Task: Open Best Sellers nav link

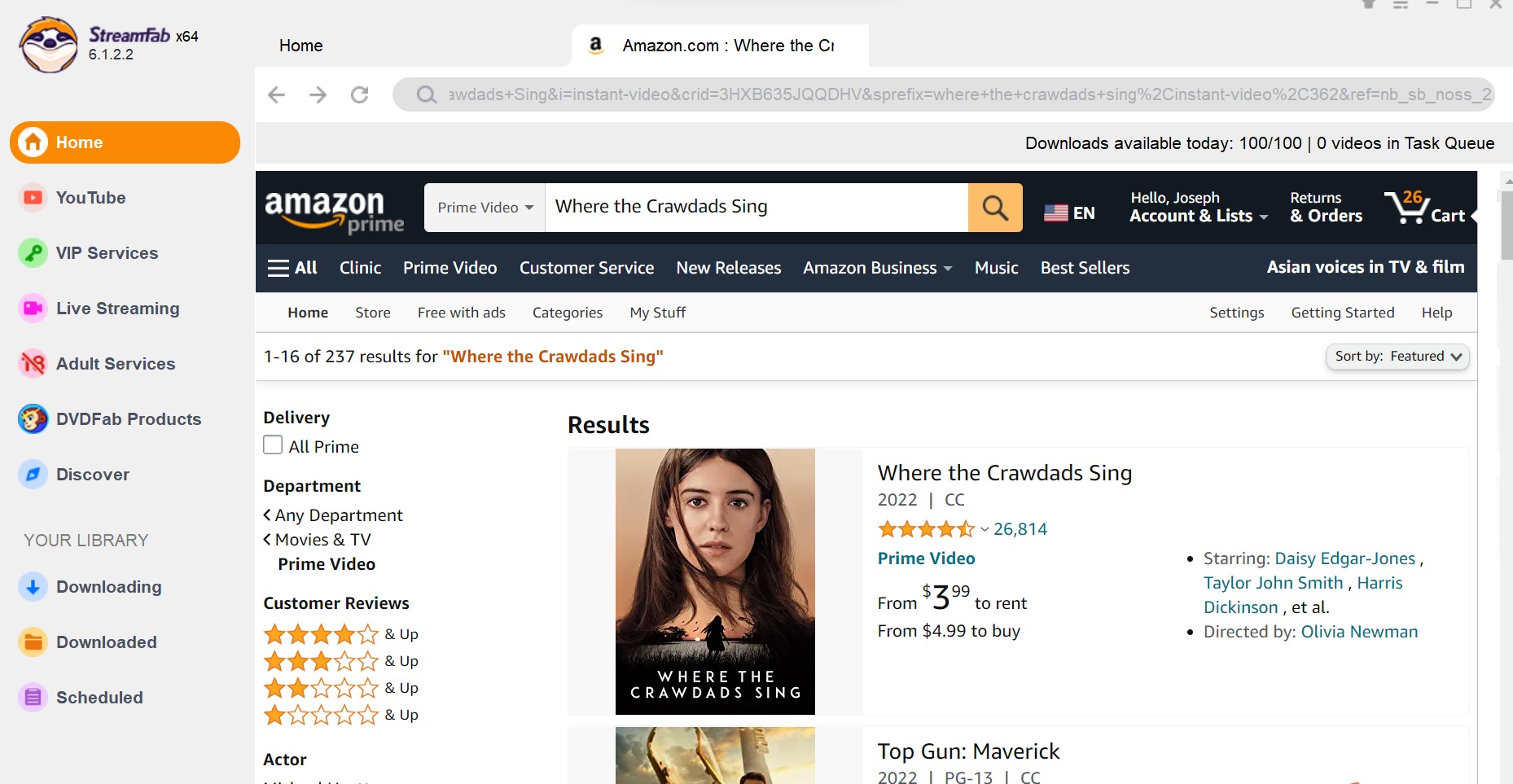Action: [x=1085, y=268]
